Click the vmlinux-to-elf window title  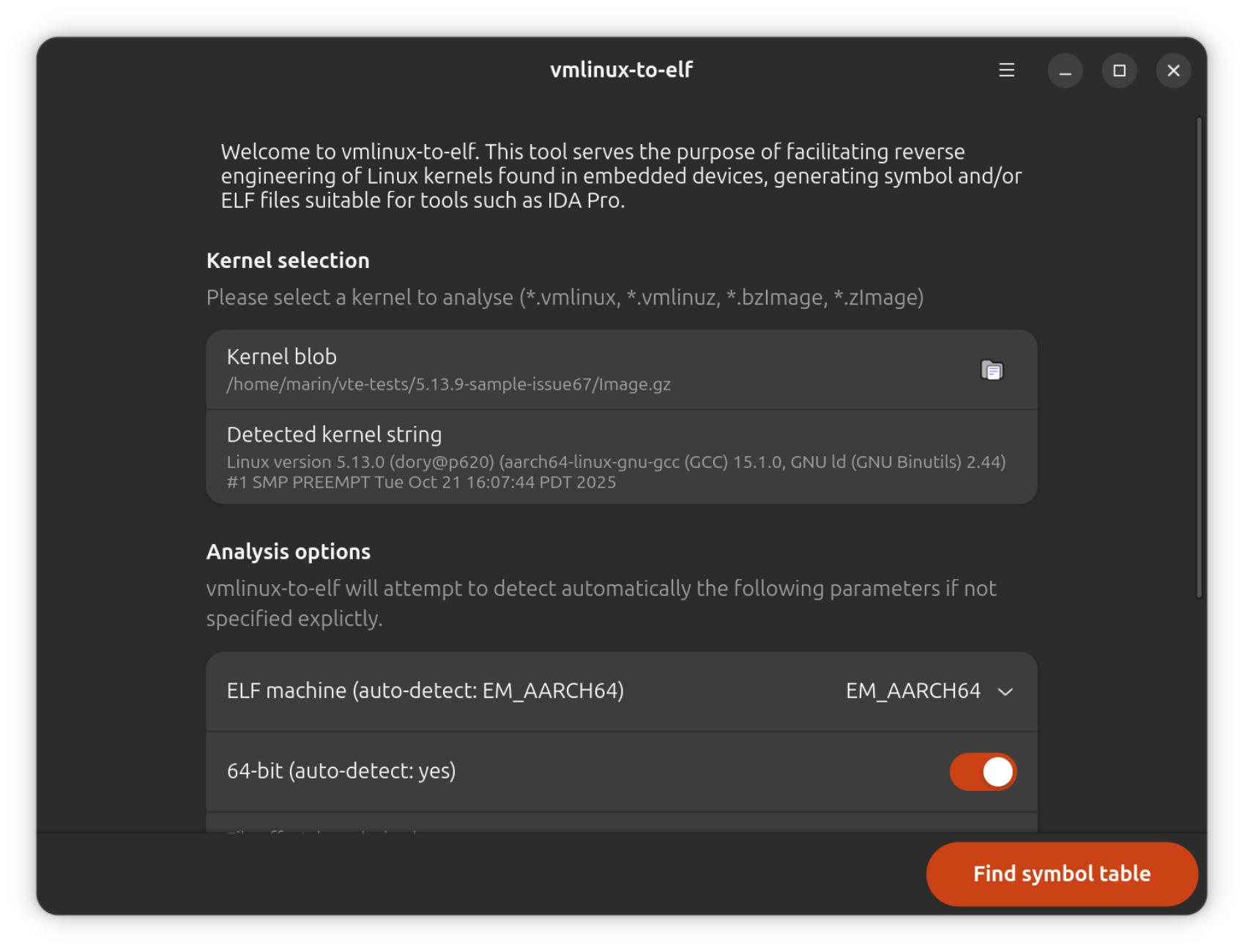click(622, 70)
